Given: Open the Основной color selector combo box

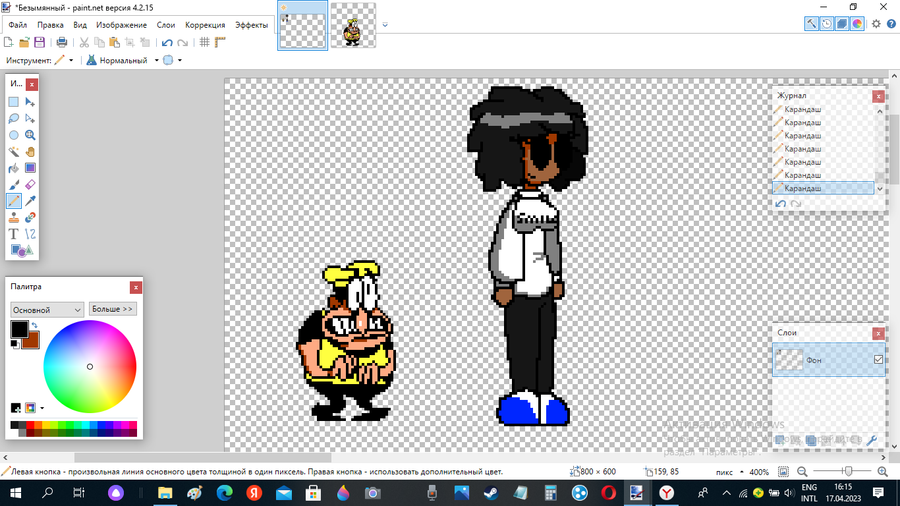Looking at the screenshot, I should point(47,310).
